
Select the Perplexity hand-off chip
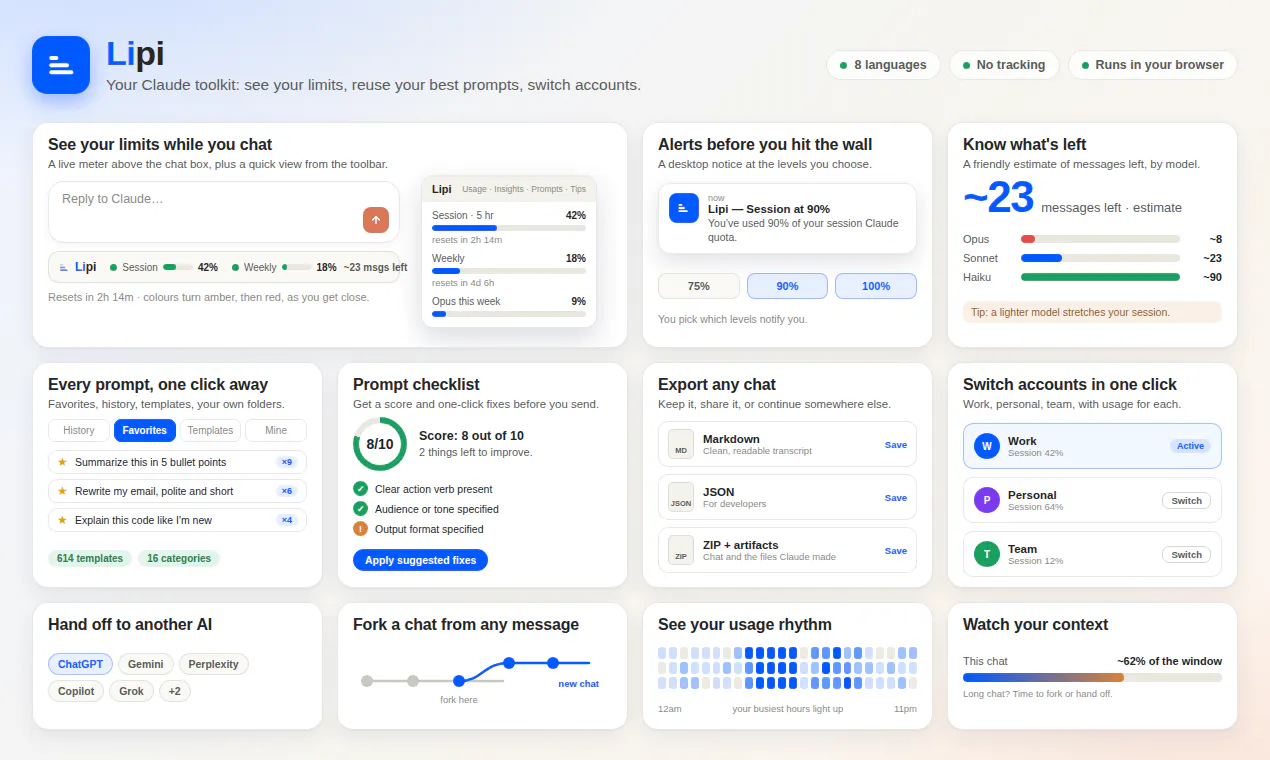click(214, 664)
